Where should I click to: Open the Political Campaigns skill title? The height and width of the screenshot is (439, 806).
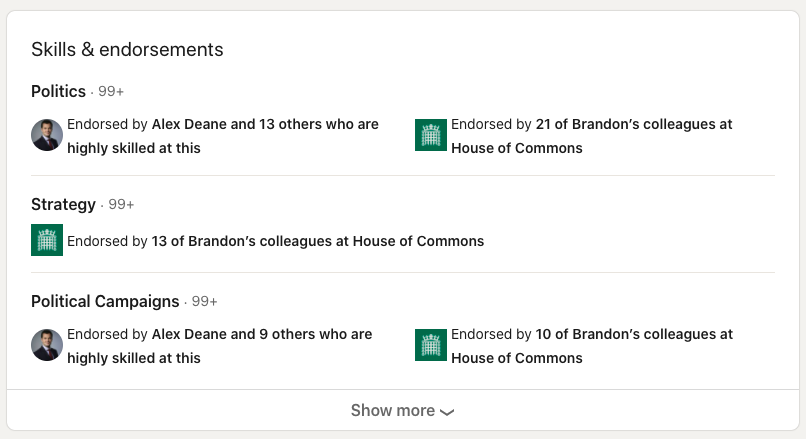pos(105,301)
